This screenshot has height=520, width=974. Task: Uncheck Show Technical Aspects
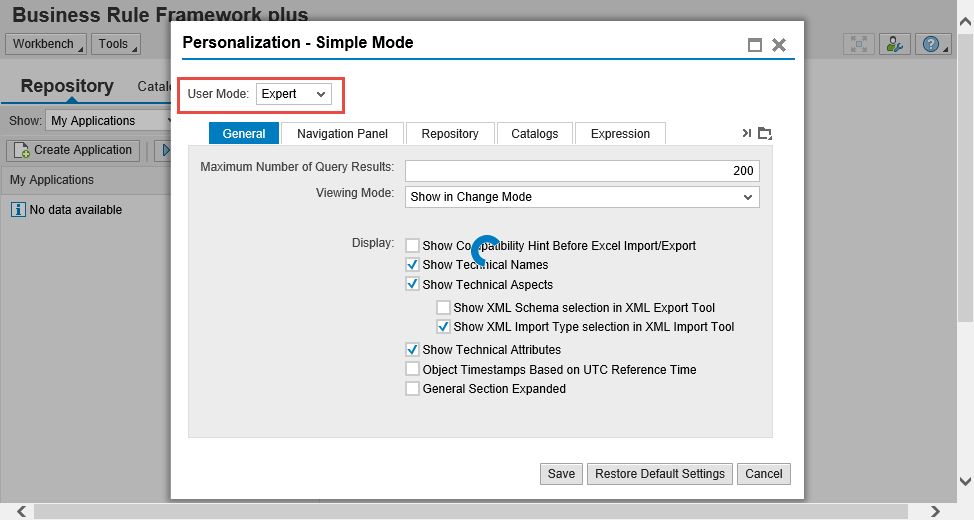412,285
